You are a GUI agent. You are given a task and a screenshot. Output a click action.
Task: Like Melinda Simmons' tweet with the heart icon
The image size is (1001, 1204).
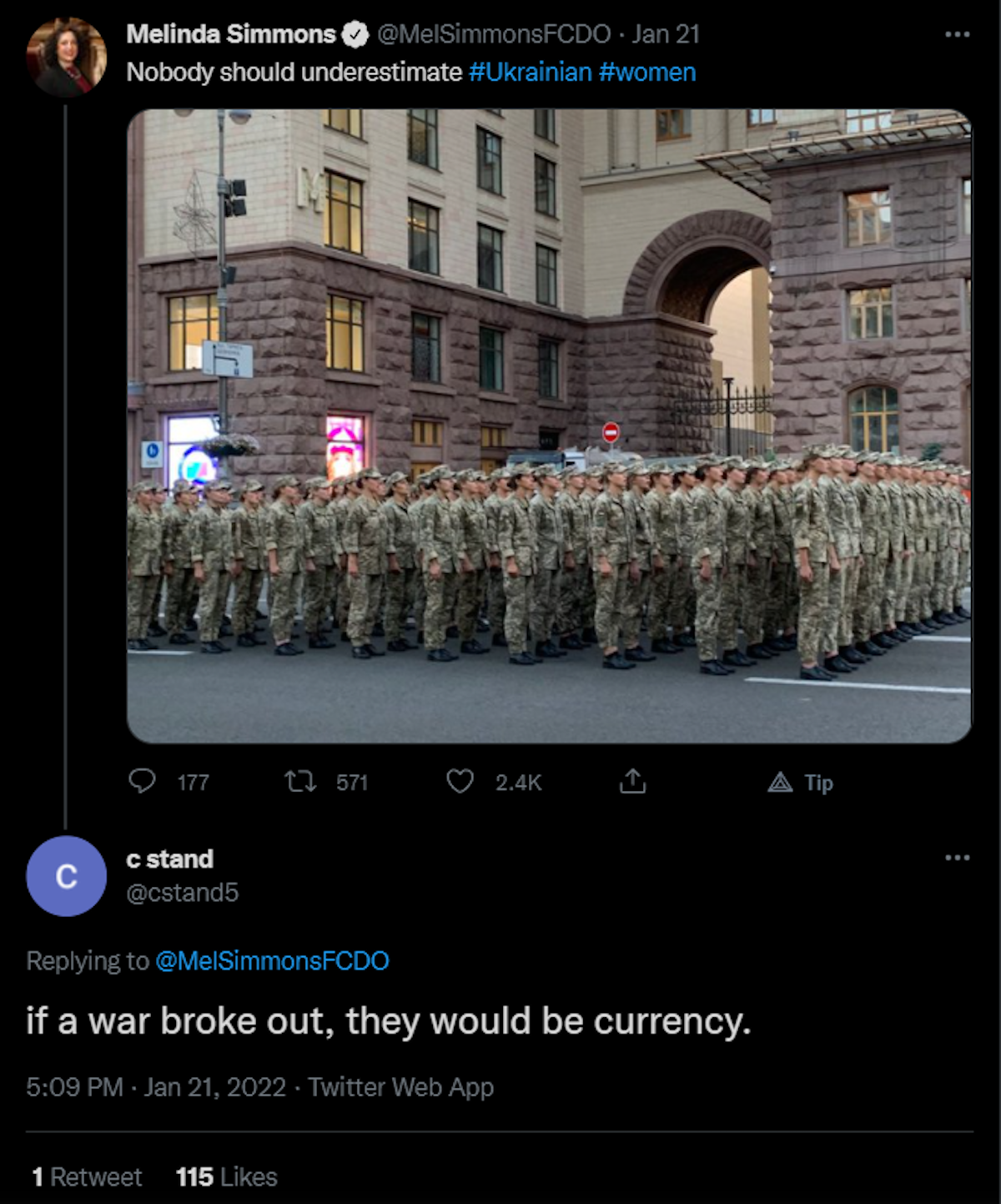[x=460, y=781]
